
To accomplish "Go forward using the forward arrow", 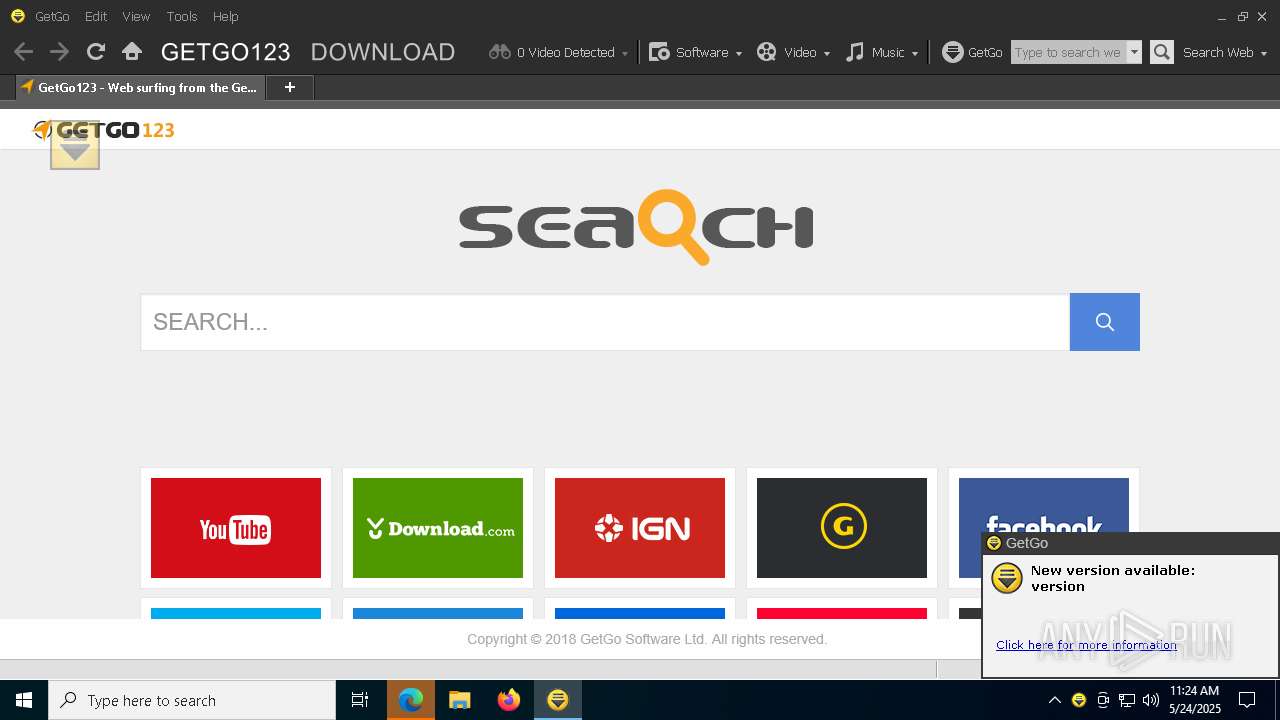I will pos(60,52).
